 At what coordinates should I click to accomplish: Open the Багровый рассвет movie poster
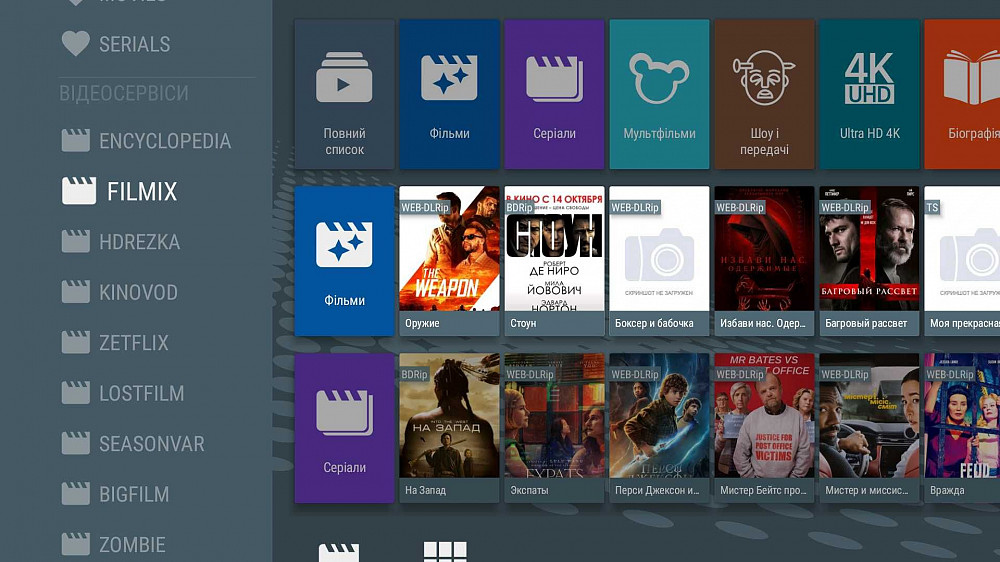[869, 249]
